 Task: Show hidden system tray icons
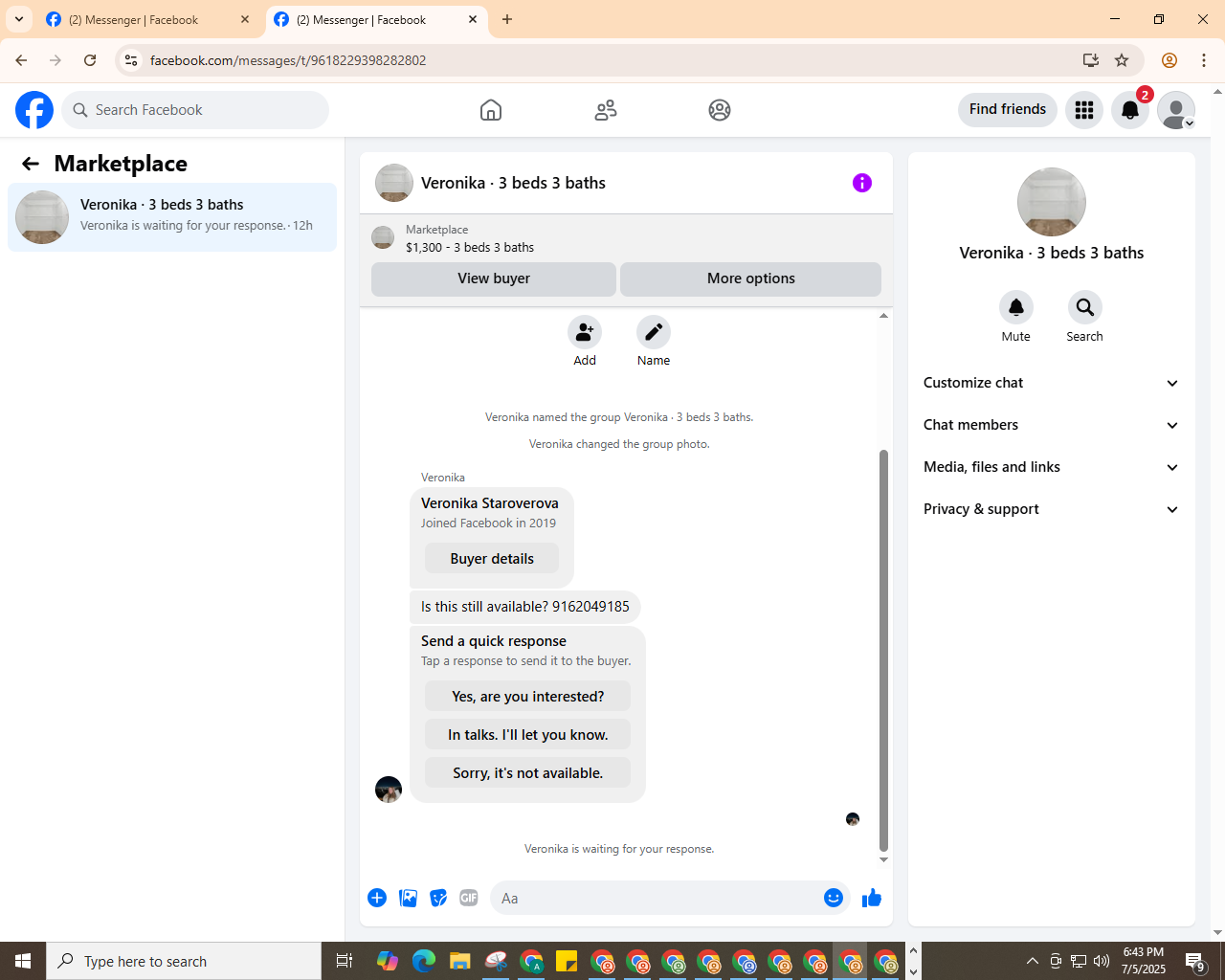(1032, 961)
